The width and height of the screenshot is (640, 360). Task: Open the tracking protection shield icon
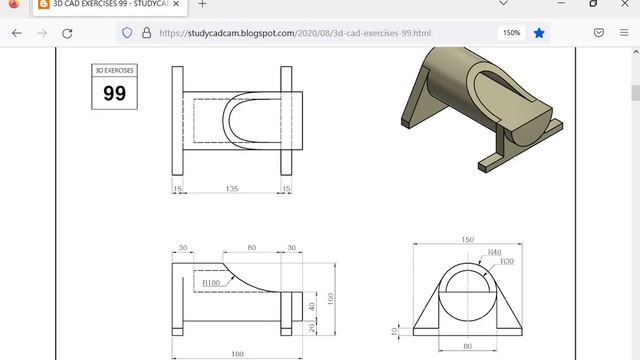[127, 33]
